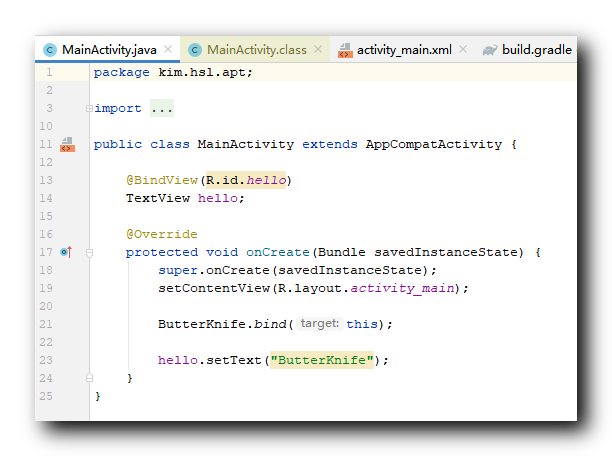This screenshot has height=456, width=612.
Task: Click the class icon on MainActivity.class tab
Action: pyautogui.click(x=195, y=50)
